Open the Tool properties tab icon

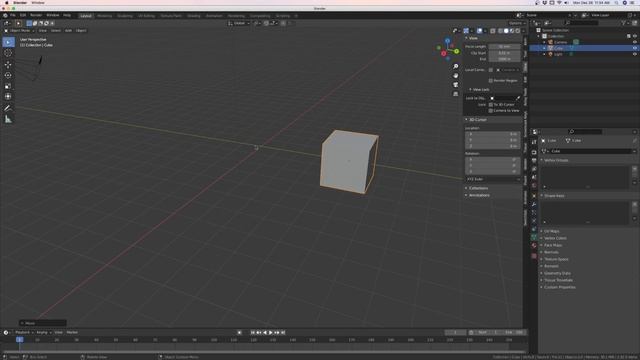click(534, 142)
